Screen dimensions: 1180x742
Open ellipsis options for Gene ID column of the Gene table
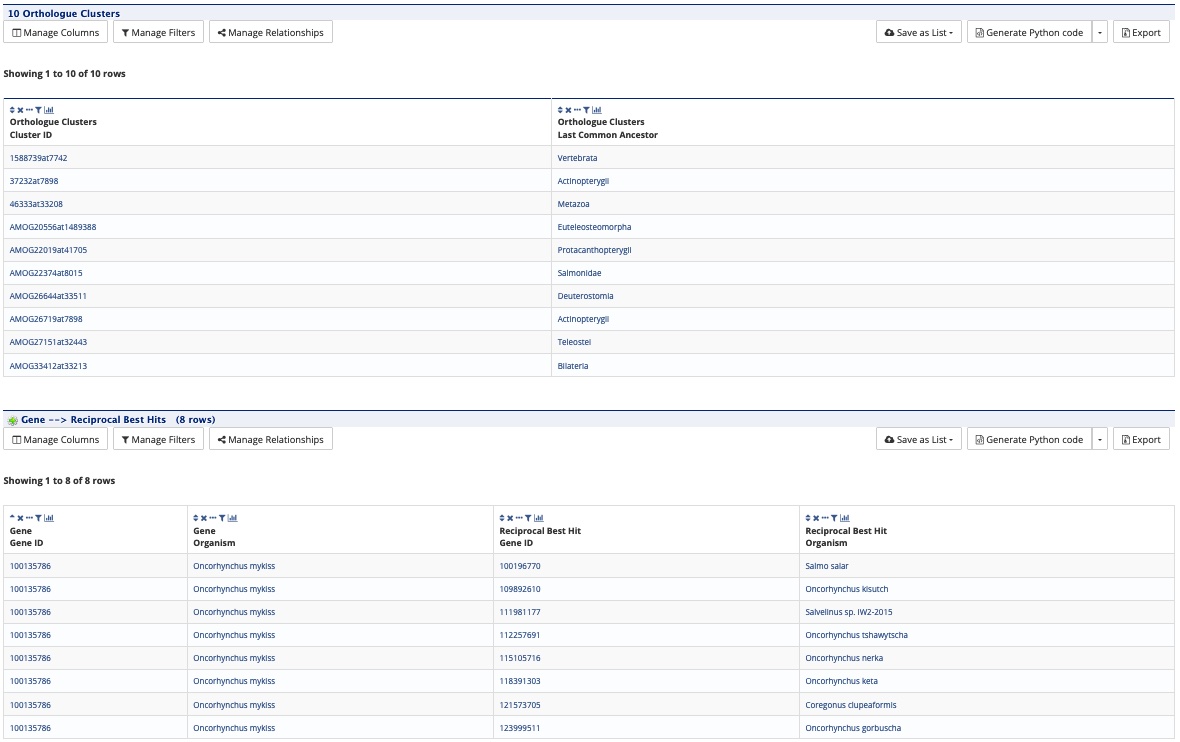point(29,518)
